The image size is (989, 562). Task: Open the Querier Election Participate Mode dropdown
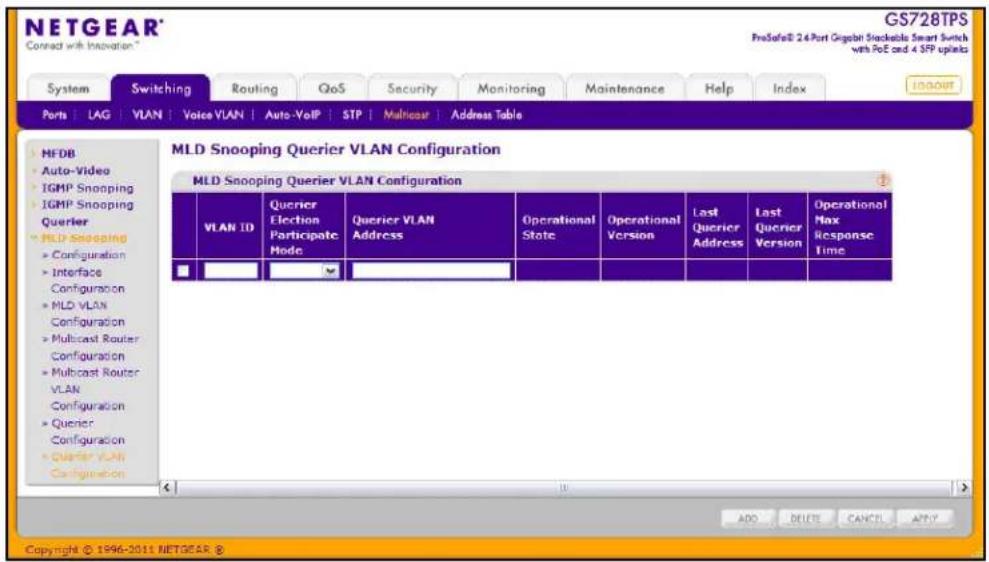[x=304, y=271]
